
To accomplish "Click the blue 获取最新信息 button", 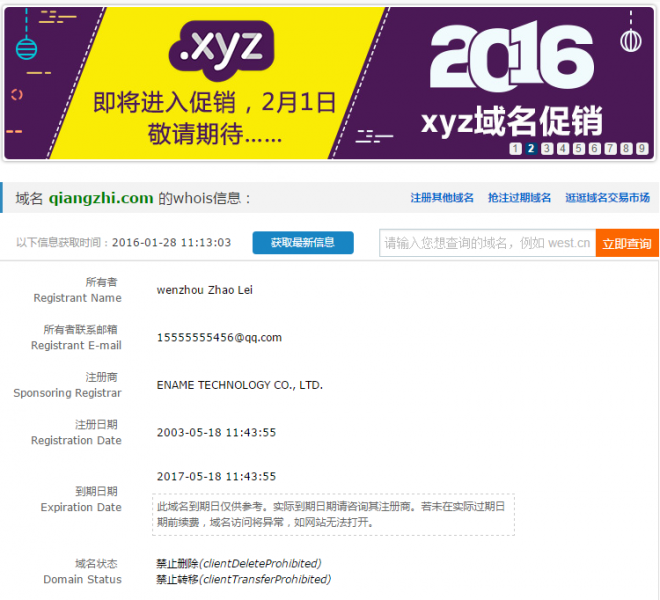I will tap(302, 243).
